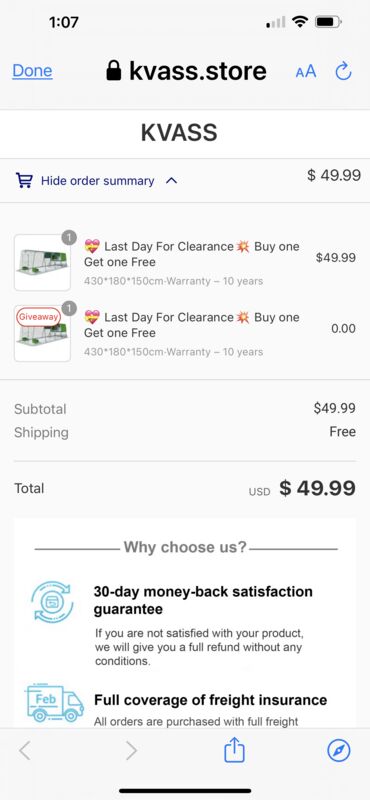Viewport: 370px width, 800px height.
Task: Tap the money-back guarantee refund icon
Action: (52, 602)
